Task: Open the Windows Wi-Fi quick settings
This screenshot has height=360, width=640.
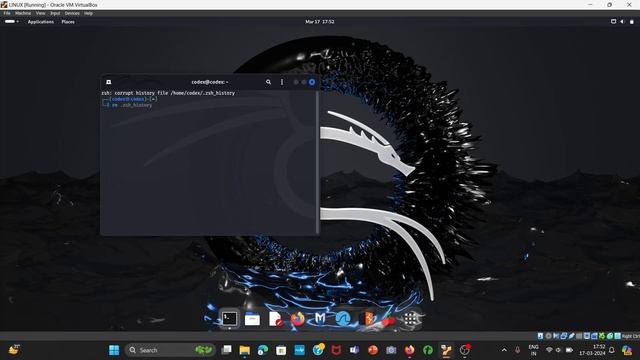Action: [549, 350]
